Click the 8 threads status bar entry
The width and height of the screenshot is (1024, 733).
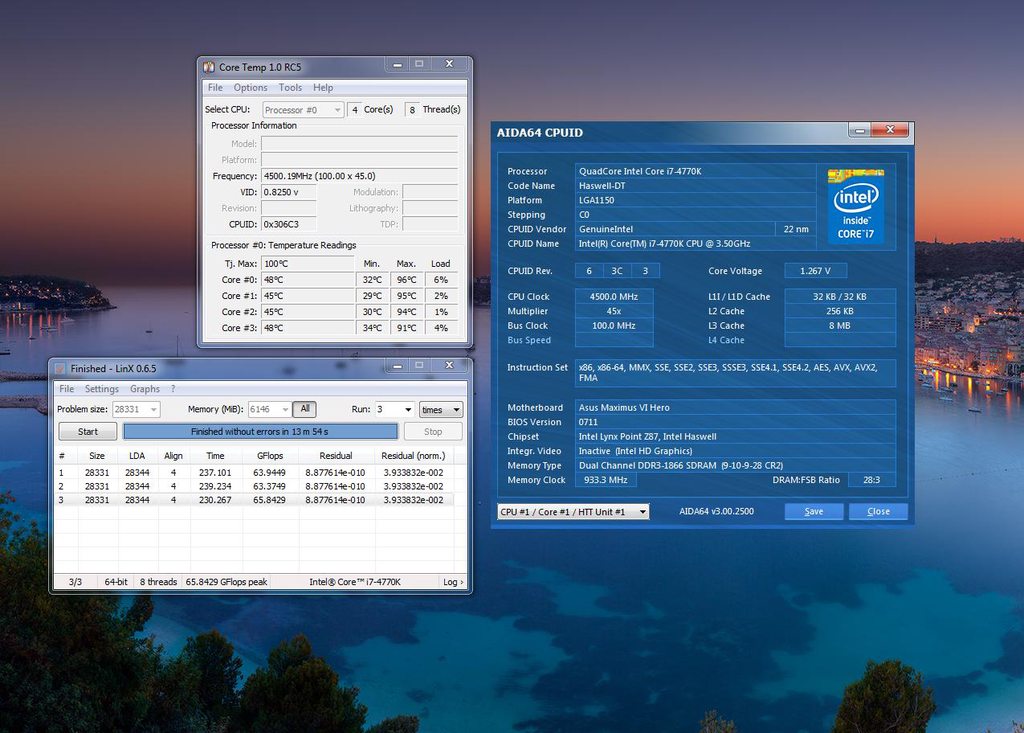point(158,581)
